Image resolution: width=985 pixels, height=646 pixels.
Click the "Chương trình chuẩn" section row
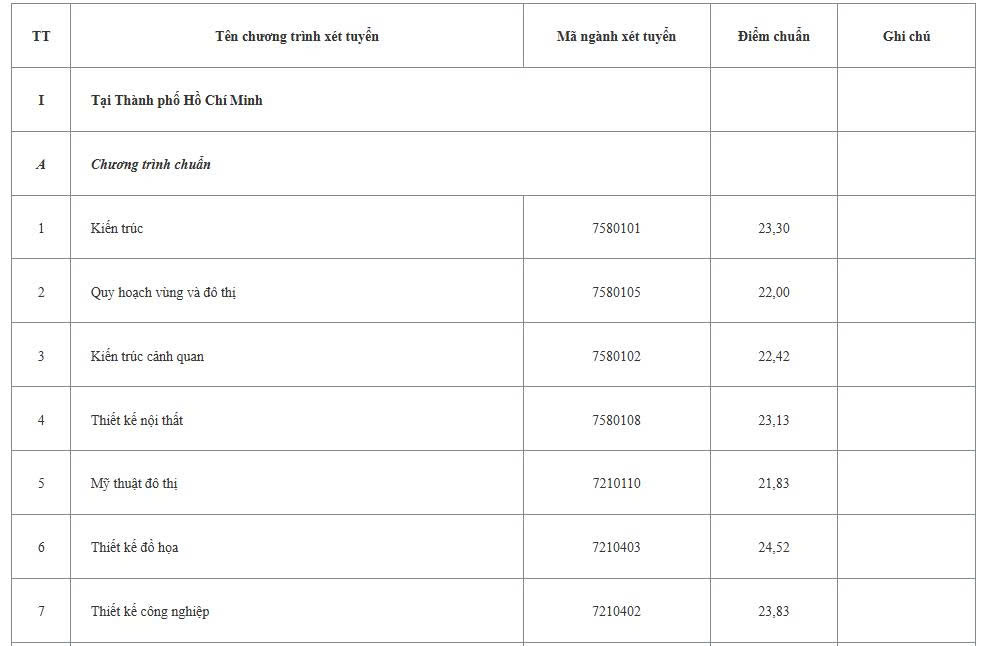coord(493,164)
